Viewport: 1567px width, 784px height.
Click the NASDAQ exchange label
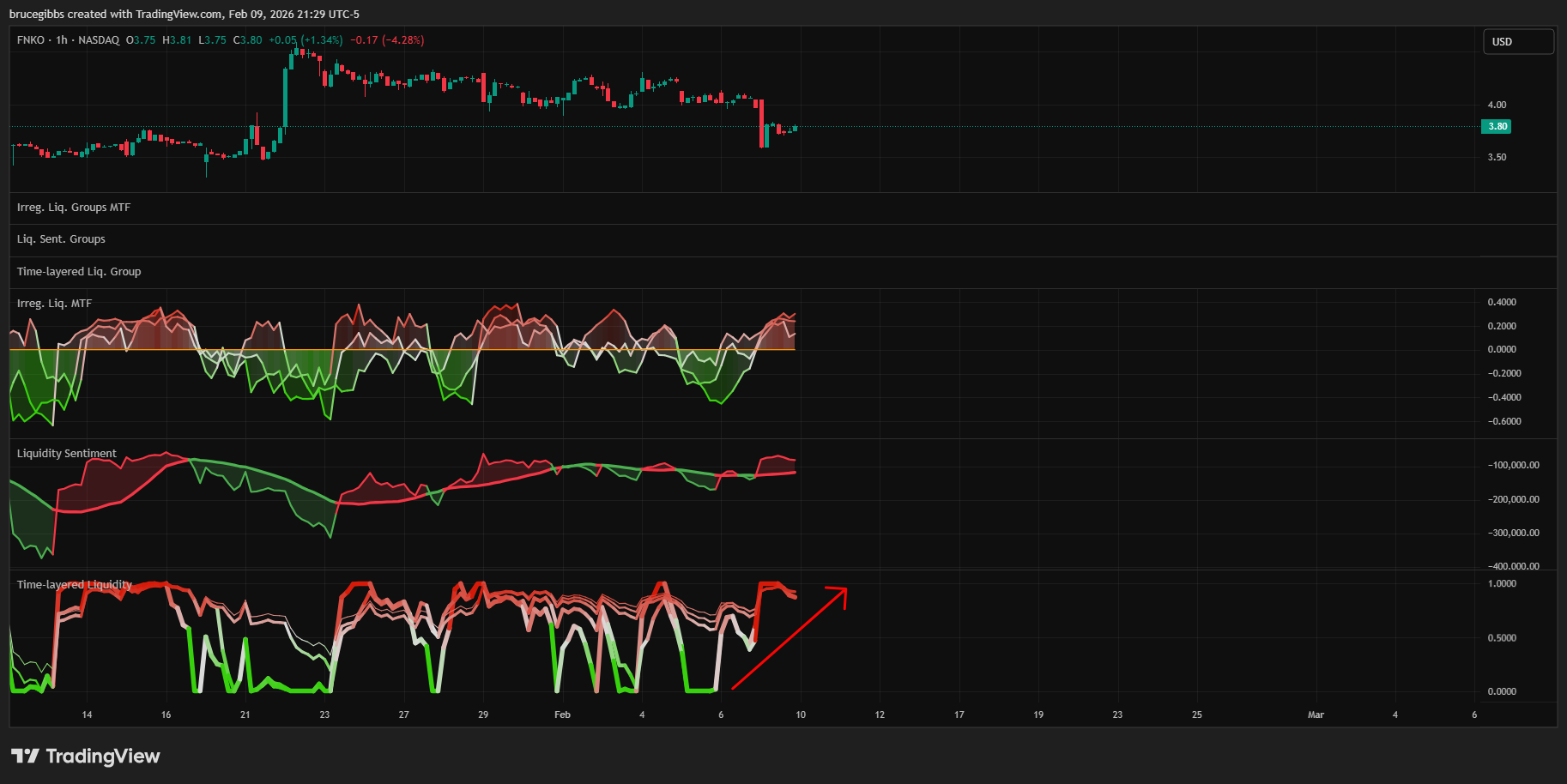[x=99, y=40]
